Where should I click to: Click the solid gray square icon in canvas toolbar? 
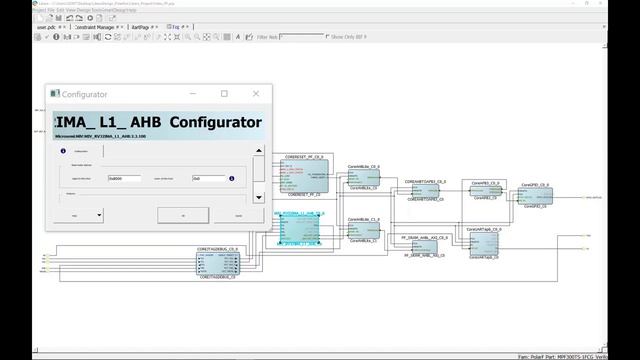(227, 37)
